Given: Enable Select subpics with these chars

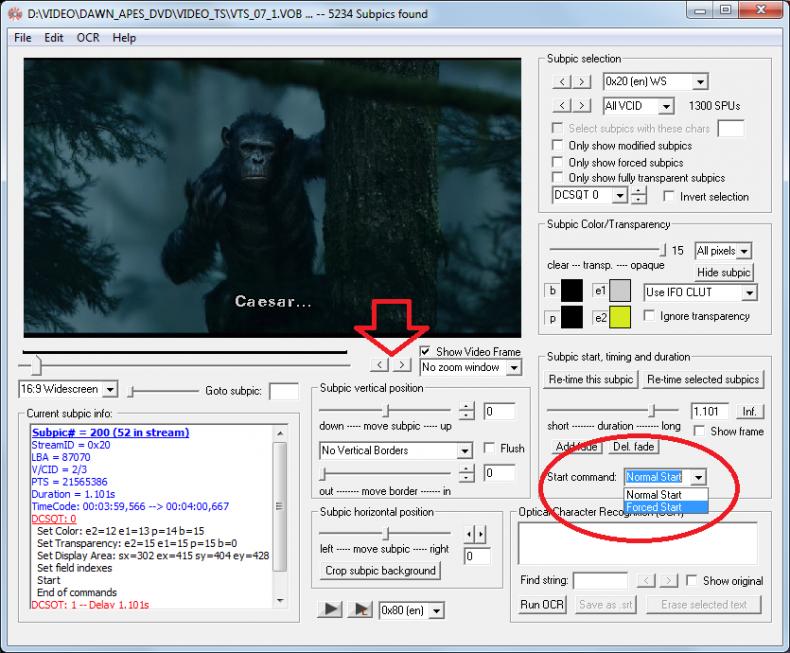Looking at the screenshot, I should pos(557,128).
